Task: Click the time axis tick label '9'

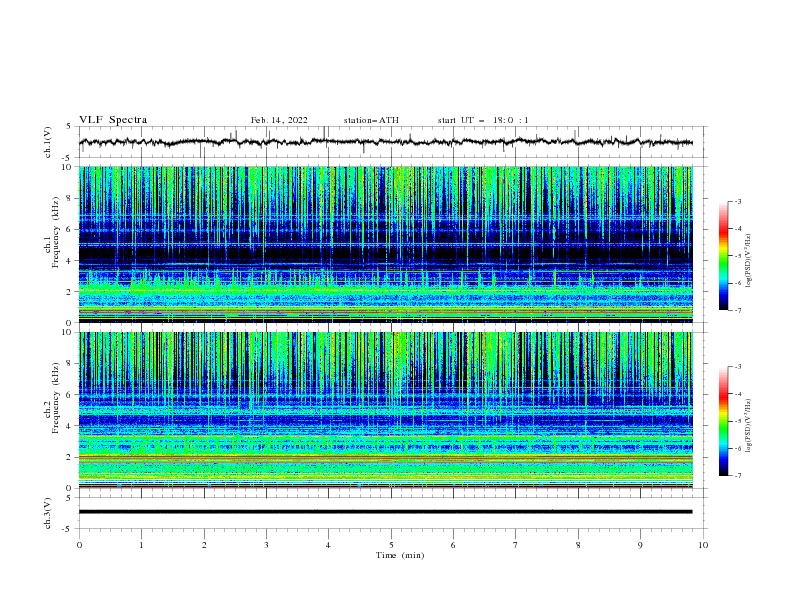Action: (x=640, y=545)
